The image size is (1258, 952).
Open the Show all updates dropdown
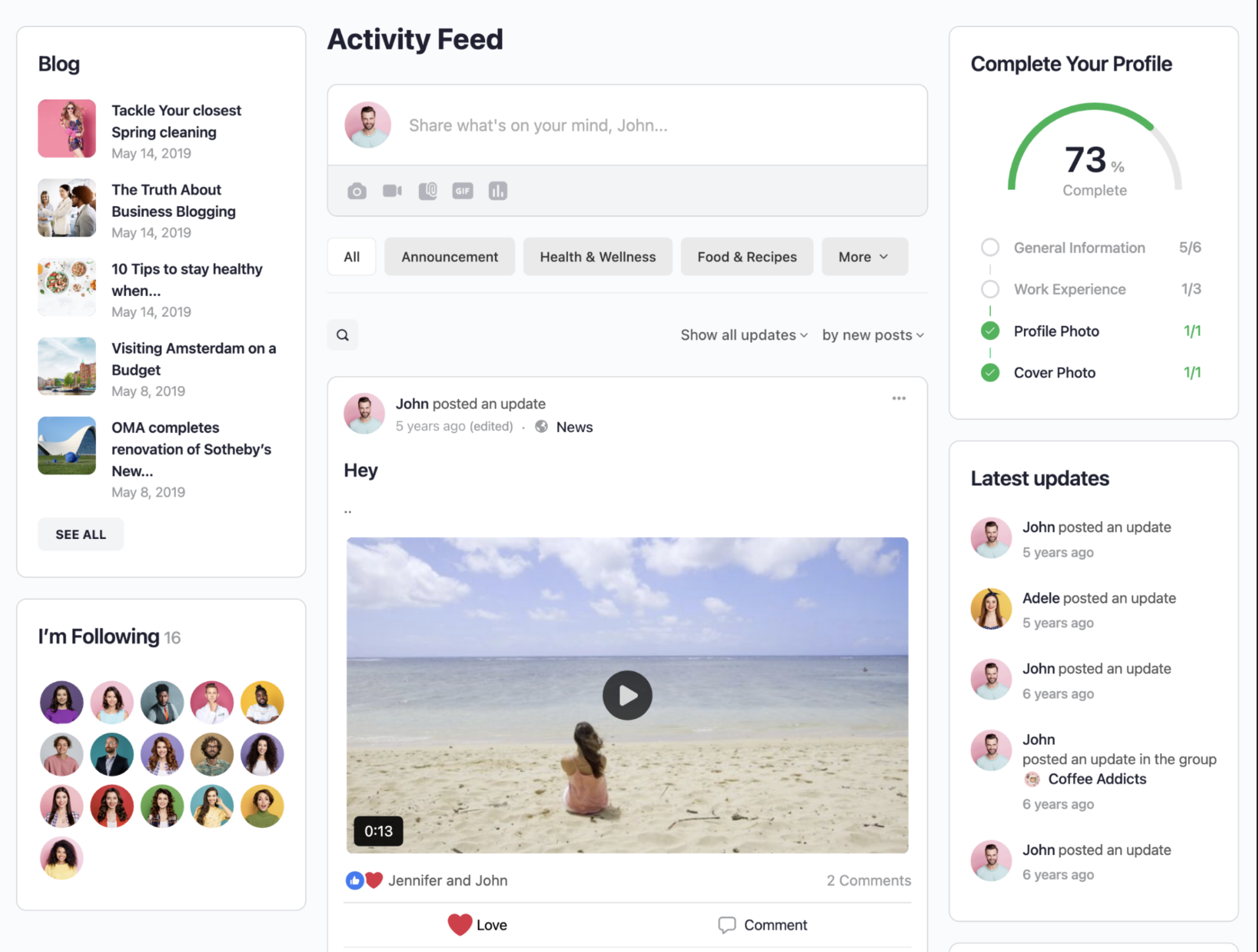[744, 336]
